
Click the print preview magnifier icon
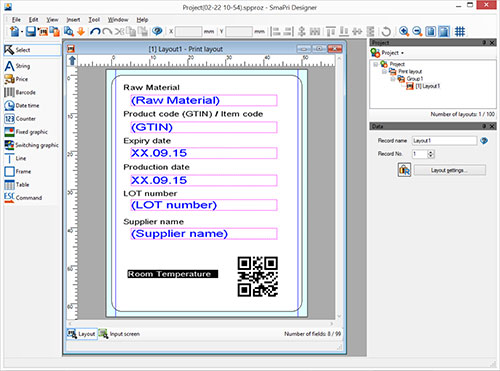point(68,31)
